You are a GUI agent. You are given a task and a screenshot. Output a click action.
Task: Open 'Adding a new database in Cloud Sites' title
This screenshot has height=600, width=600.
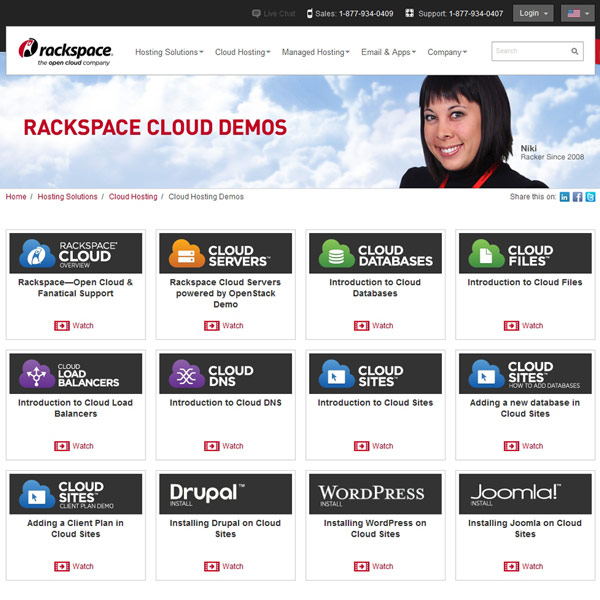pyautogui.click(x=525, y=408)
